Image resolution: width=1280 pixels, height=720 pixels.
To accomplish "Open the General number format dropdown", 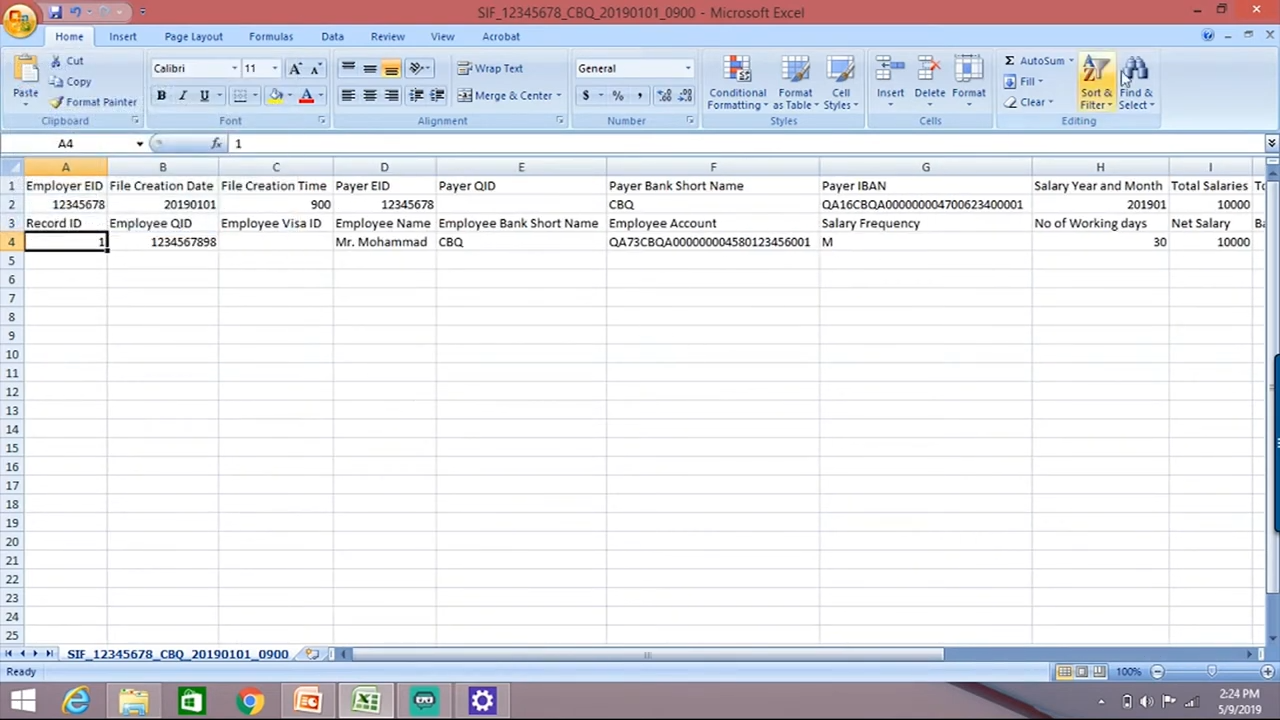I will (x=687, y=68).
